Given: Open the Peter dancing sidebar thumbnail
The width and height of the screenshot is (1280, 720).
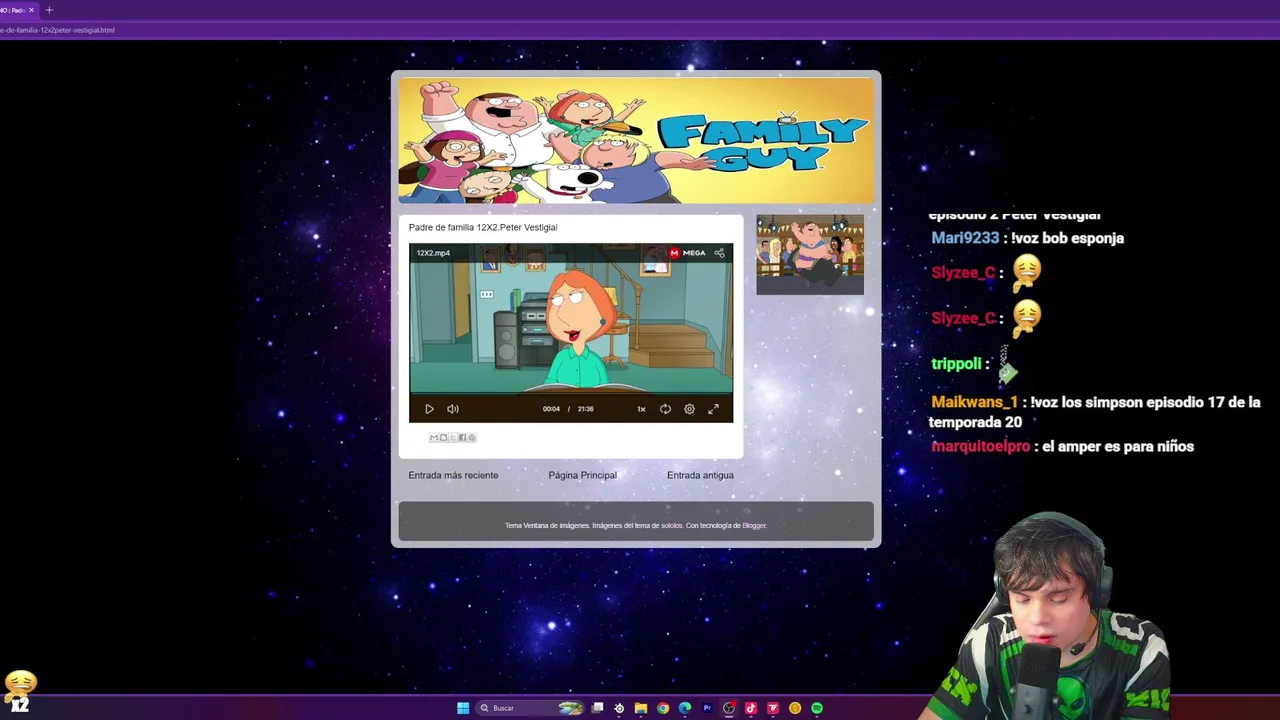Looking at the screenshot, I should tap(810, 255).
